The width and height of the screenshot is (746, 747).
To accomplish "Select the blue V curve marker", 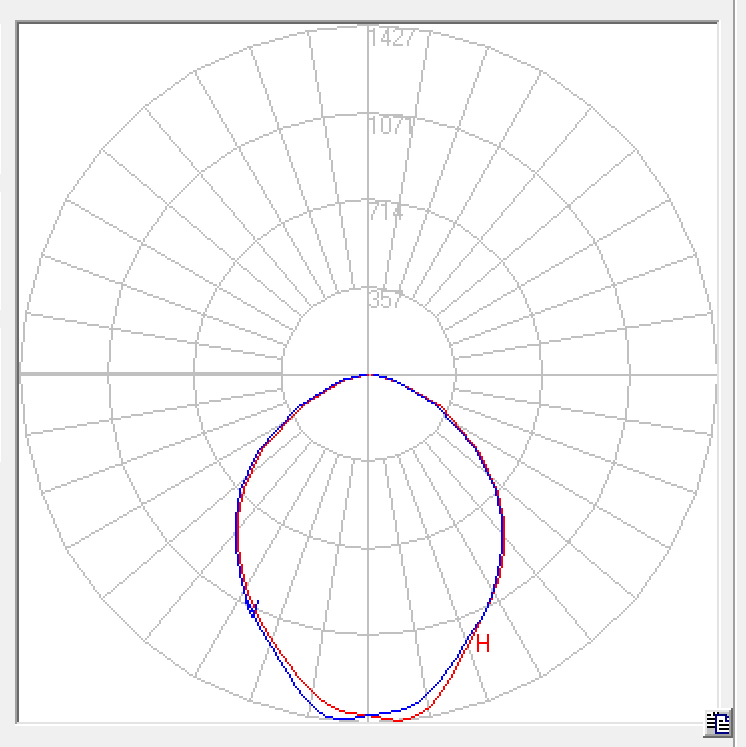I will pyautogui.click(x=255, y=605).
